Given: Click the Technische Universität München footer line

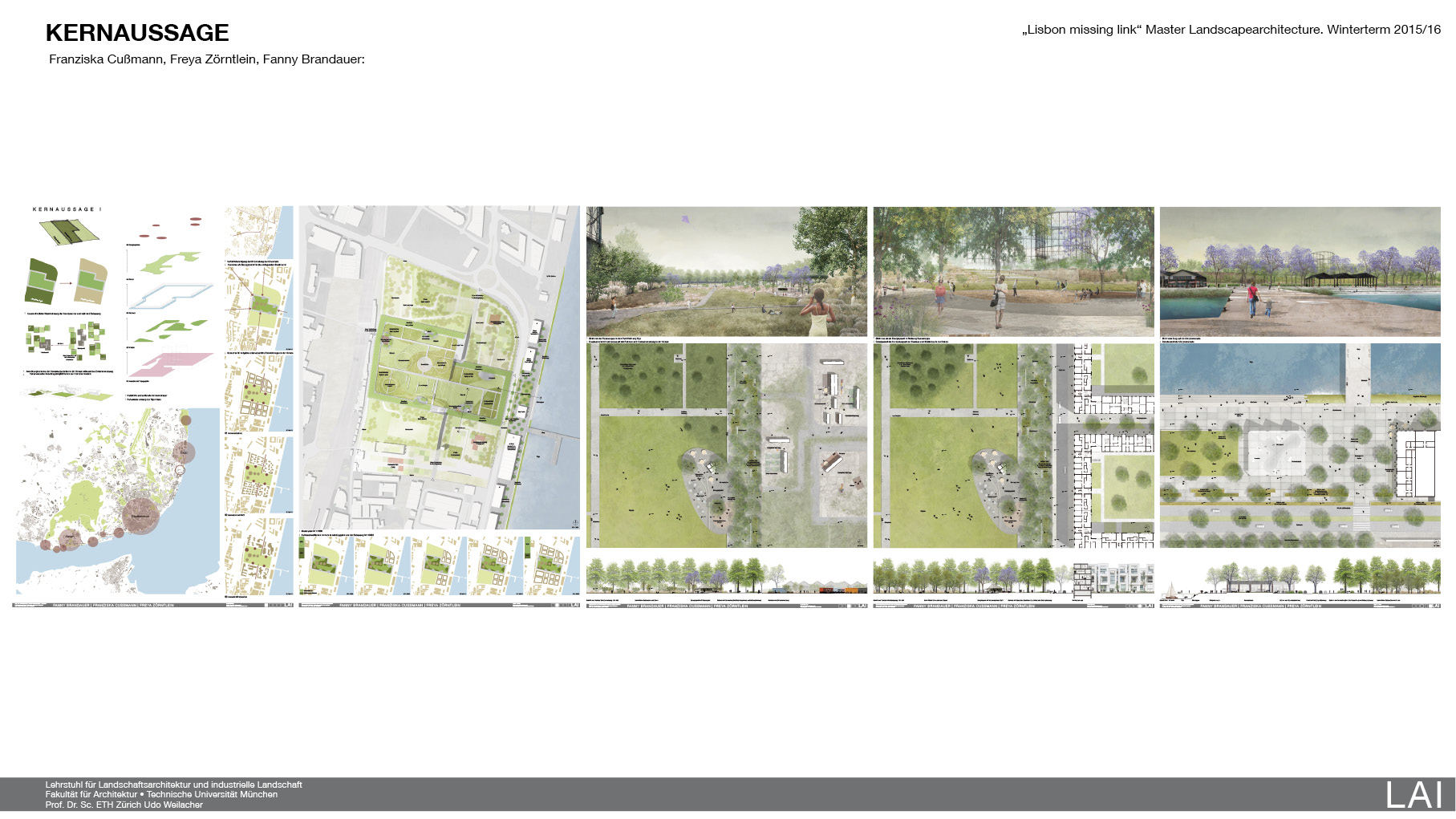Looking at the screenshot, I should [x=161, y=794].
